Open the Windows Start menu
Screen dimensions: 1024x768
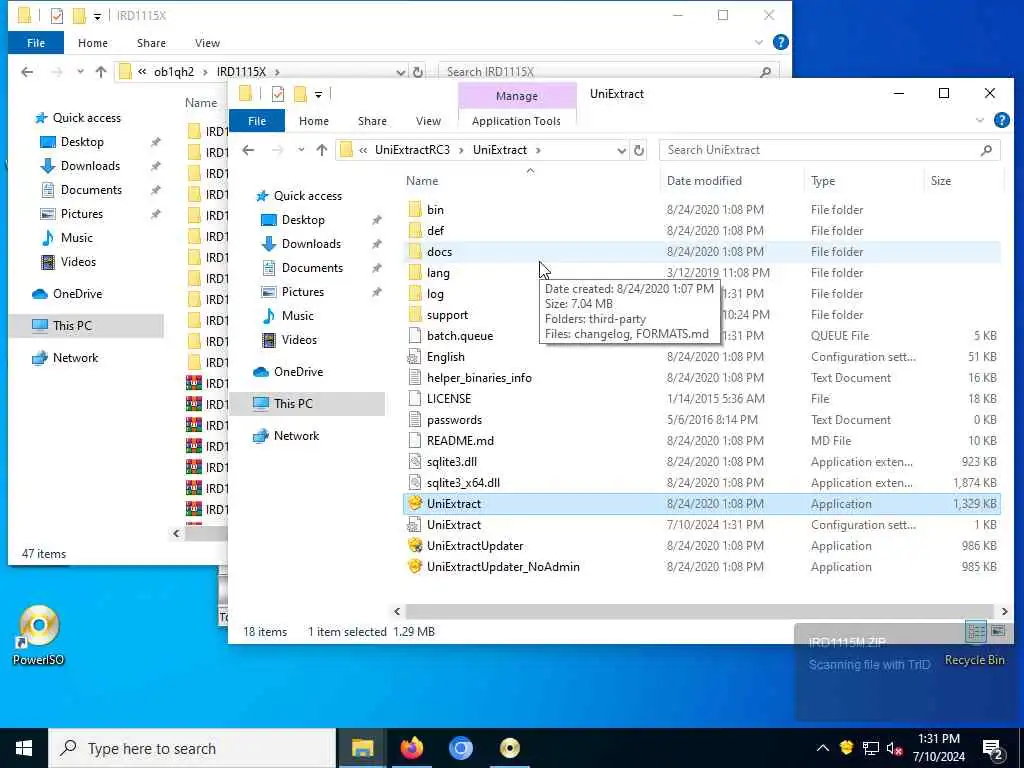(24, 748)
